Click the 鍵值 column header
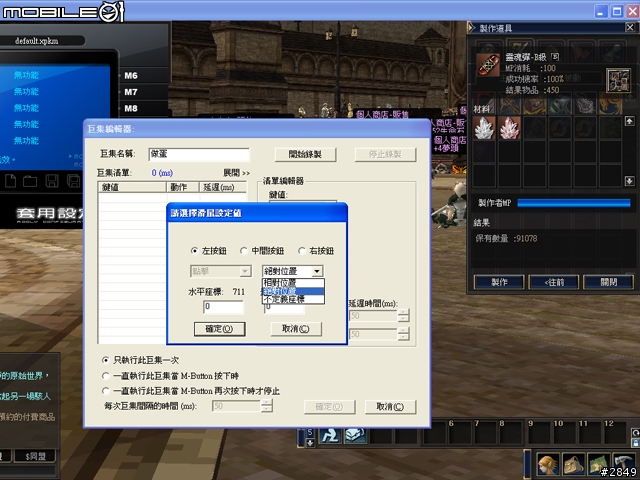The image size is (640, 480). click(x=132, y=187)
